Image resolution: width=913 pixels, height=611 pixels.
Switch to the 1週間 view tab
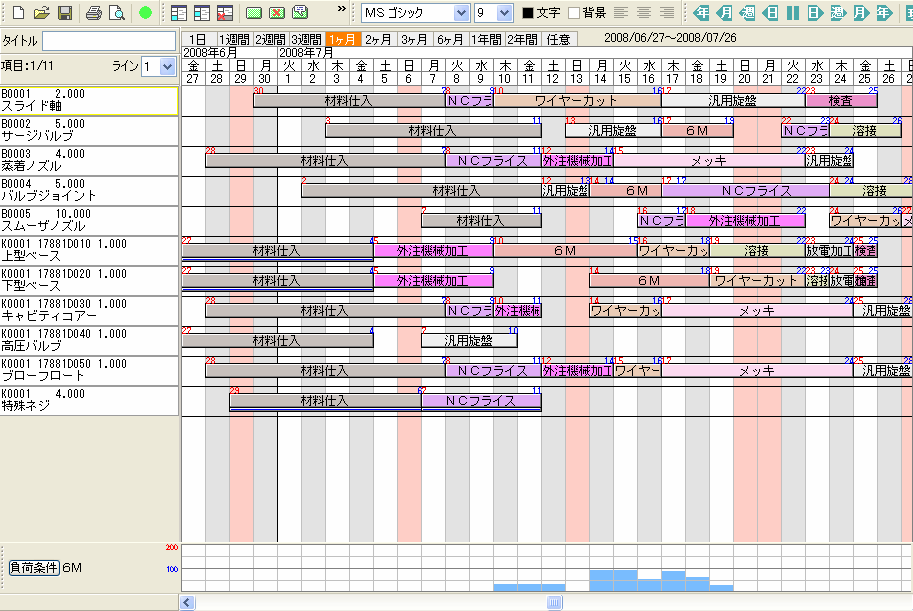pyautogui.click(x=235, y=39)
